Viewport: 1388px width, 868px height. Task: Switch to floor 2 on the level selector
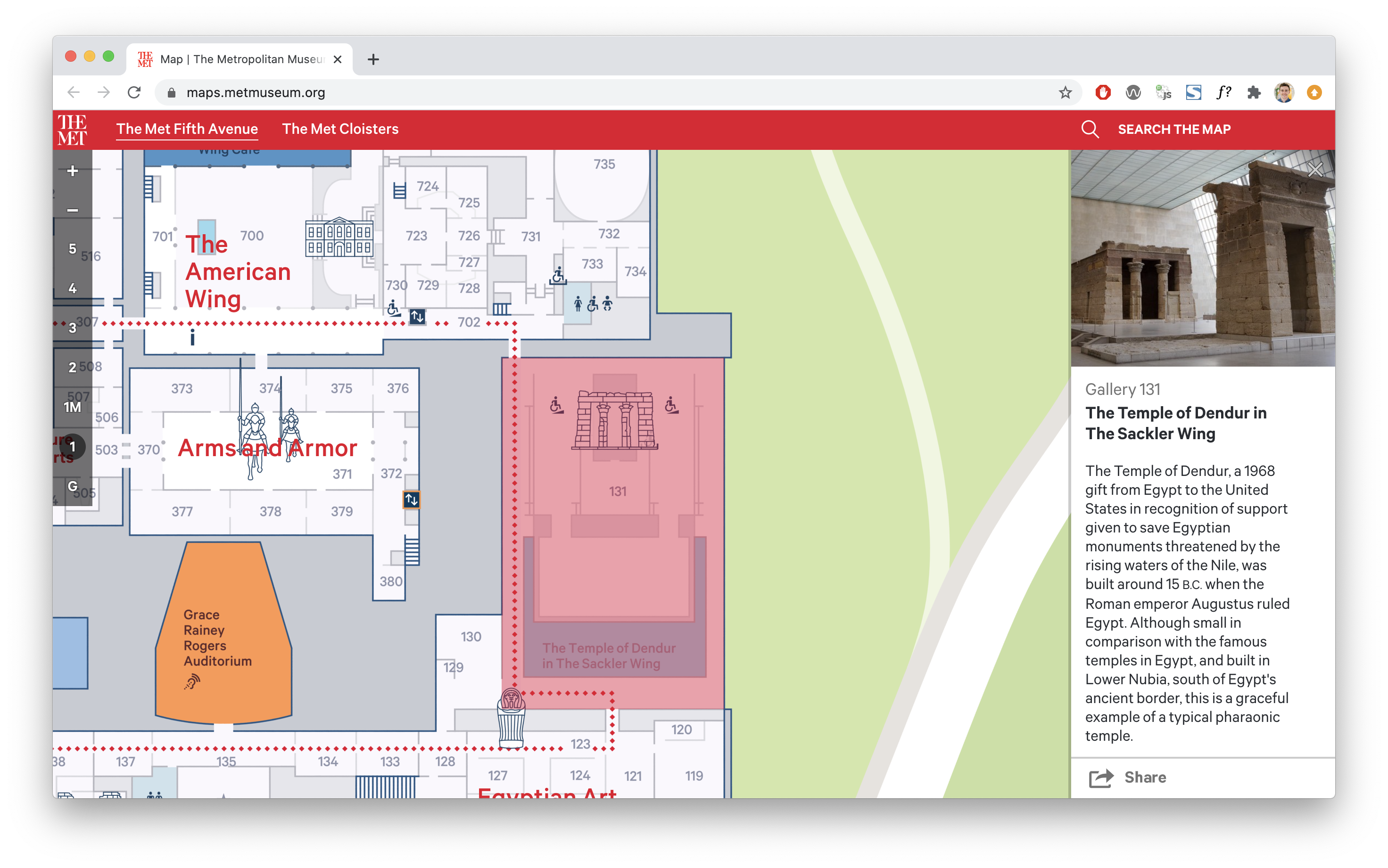(72, 368)
